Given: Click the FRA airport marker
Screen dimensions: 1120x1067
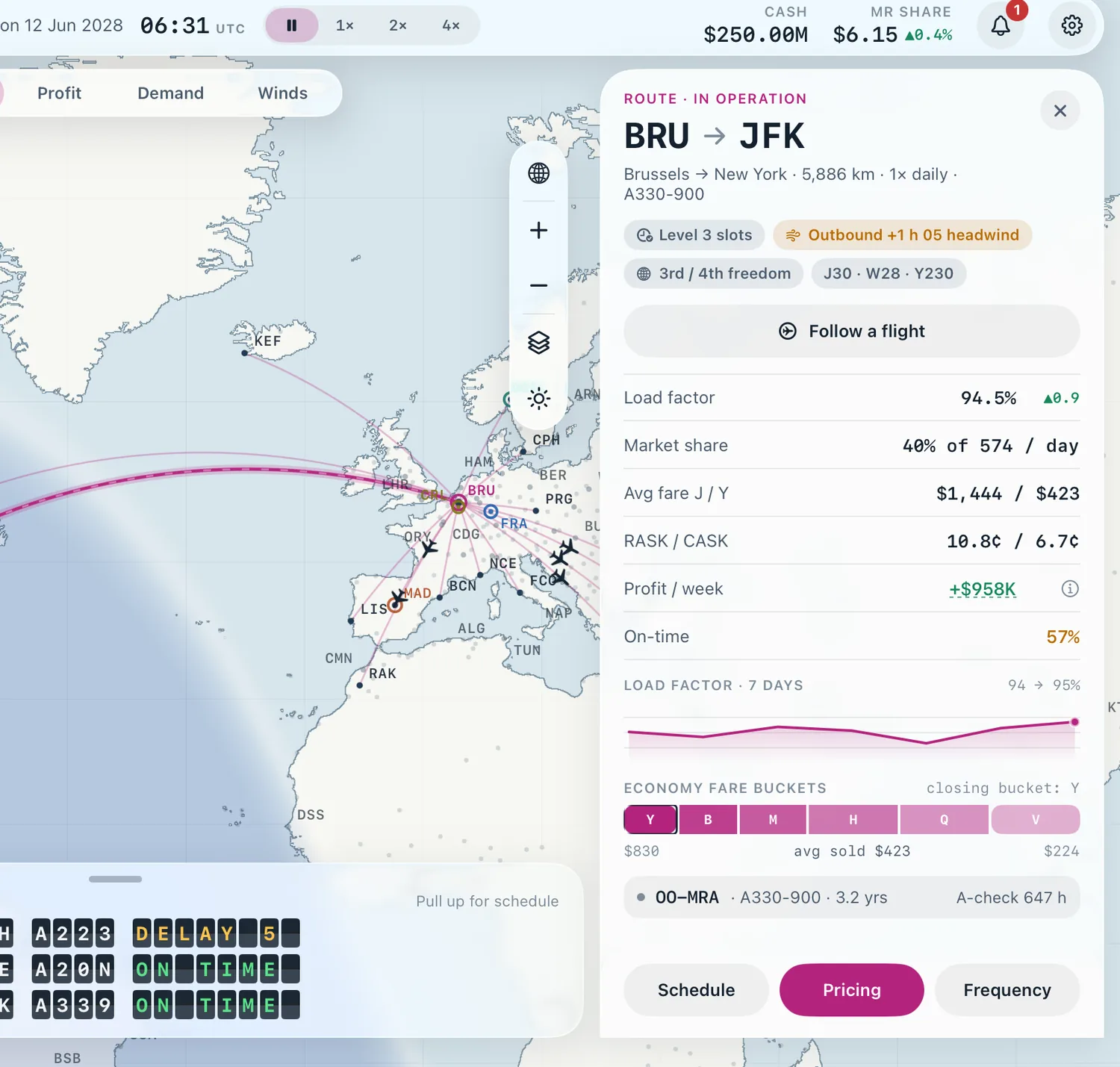Looking at the screenshot, I should (491, 511).
